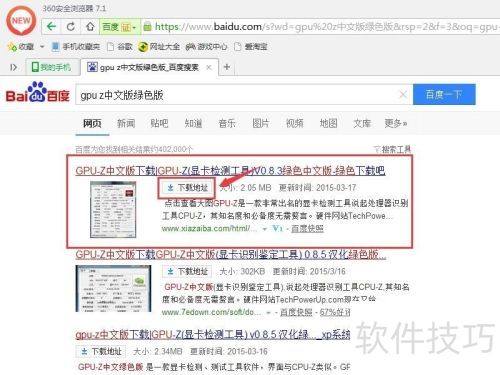This screenshot has width=500, height=375.
Task: Click the 百度一下 search button
Action: coord(444,94)
